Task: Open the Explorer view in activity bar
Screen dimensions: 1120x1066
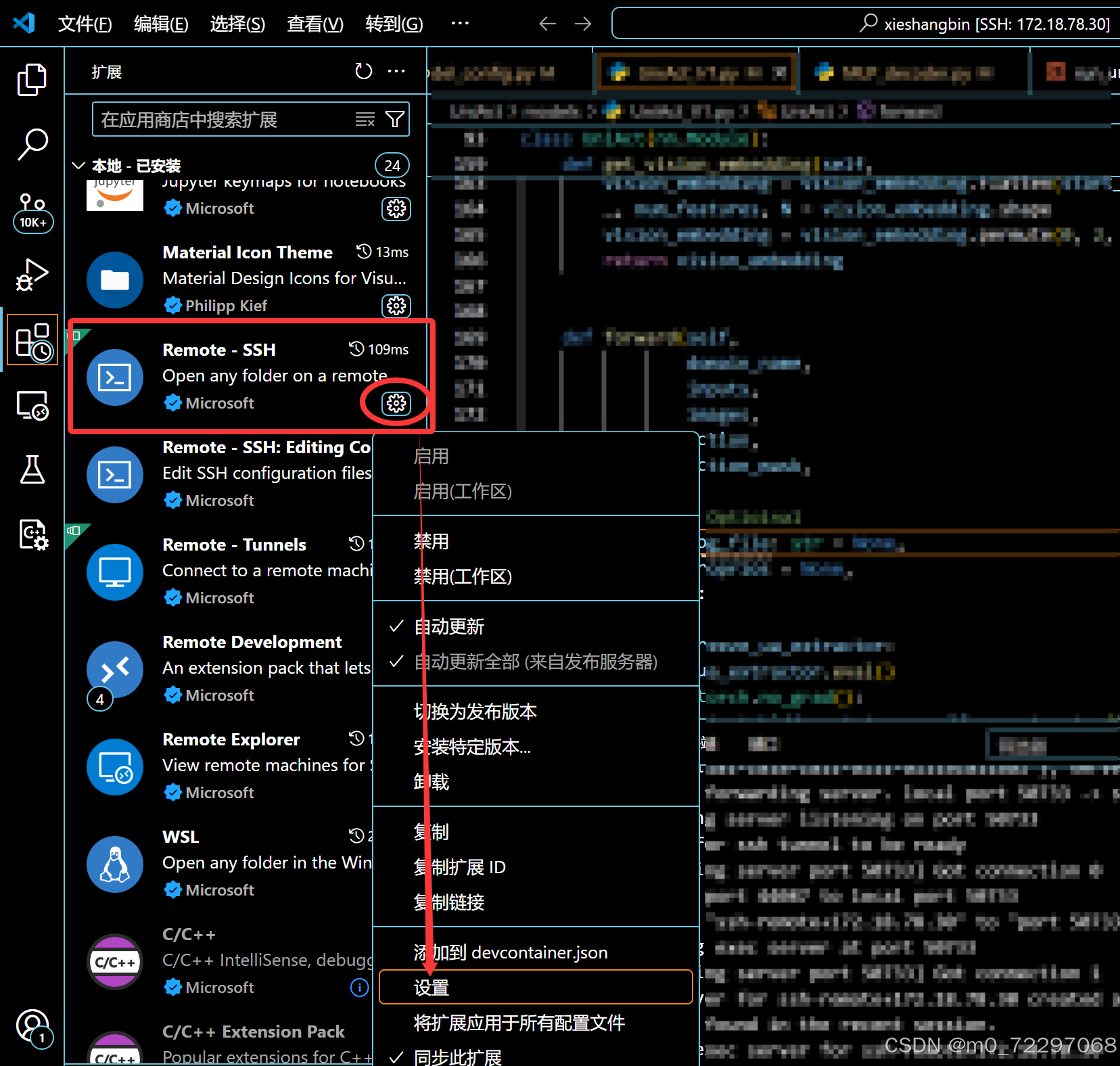Action: [x=32, y=80]
